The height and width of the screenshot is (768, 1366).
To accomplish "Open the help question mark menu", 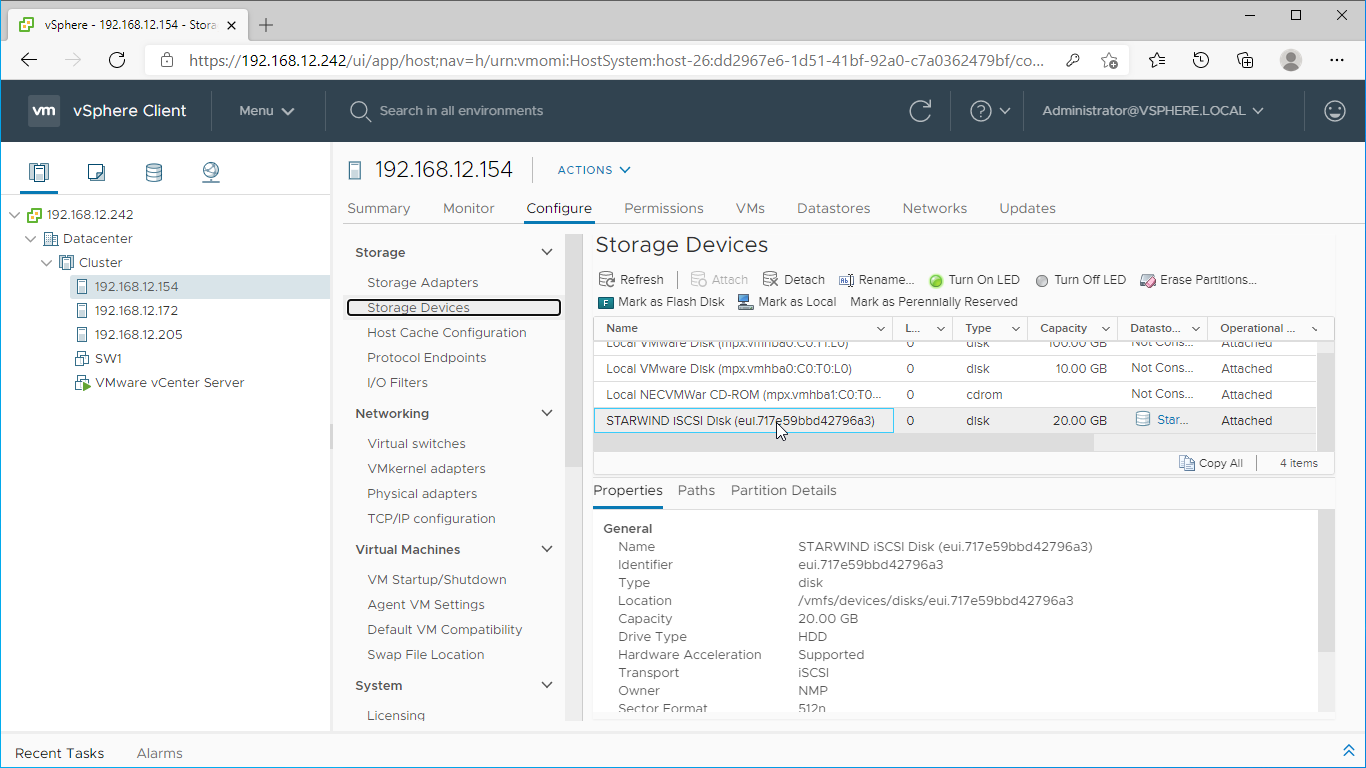I will (x=990, y=111).
